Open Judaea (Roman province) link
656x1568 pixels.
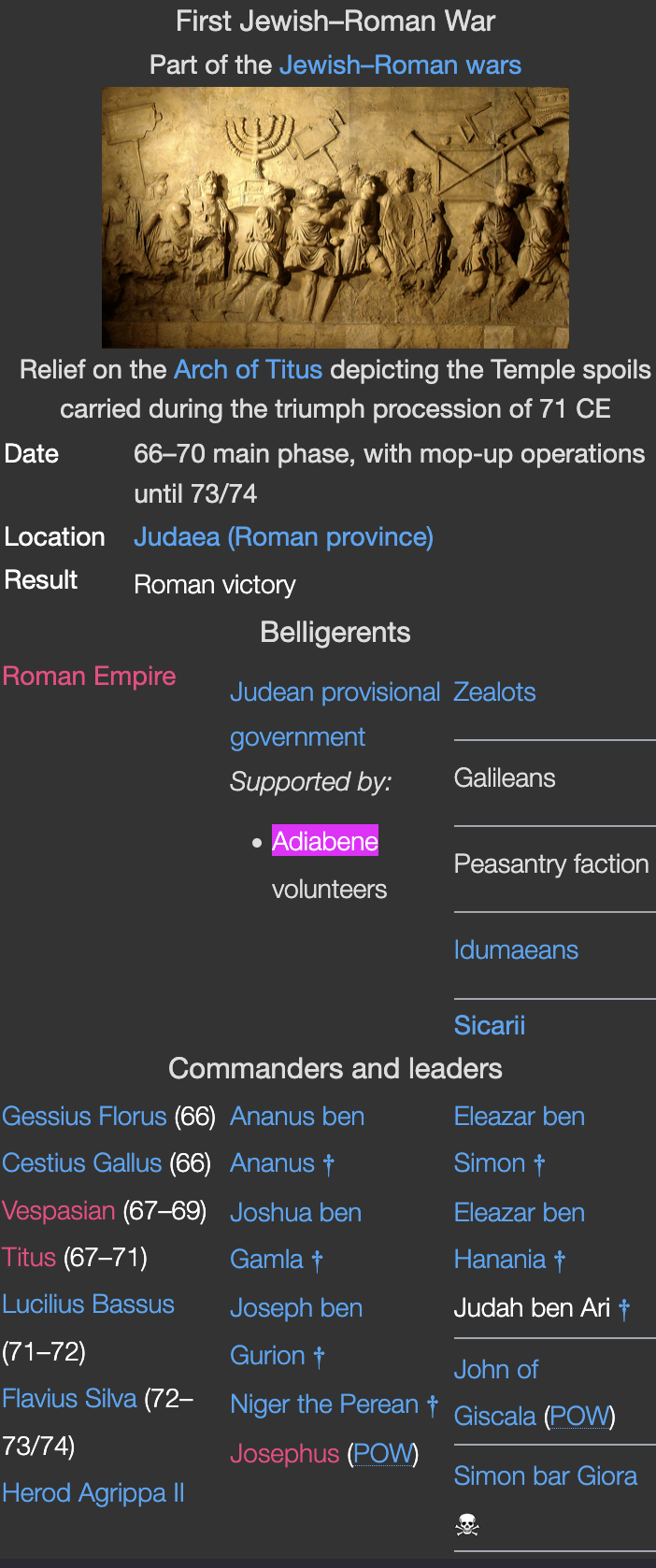(x=283, y=537)
